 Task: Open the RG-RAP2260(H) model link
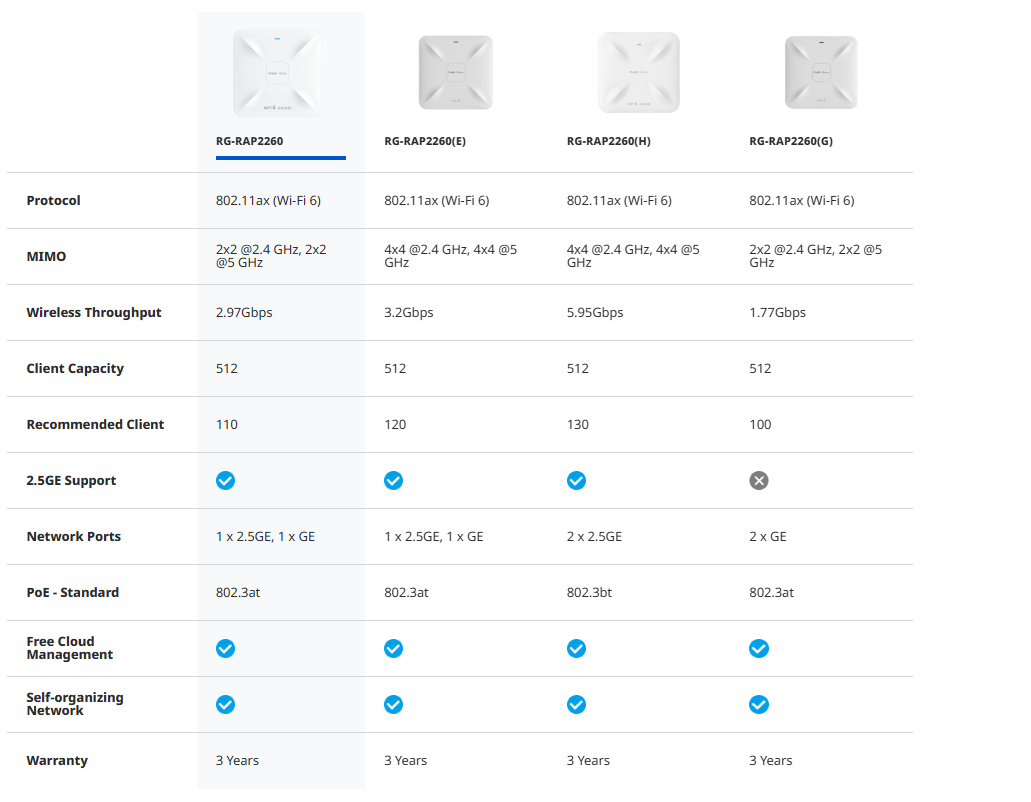pos(609,141)
